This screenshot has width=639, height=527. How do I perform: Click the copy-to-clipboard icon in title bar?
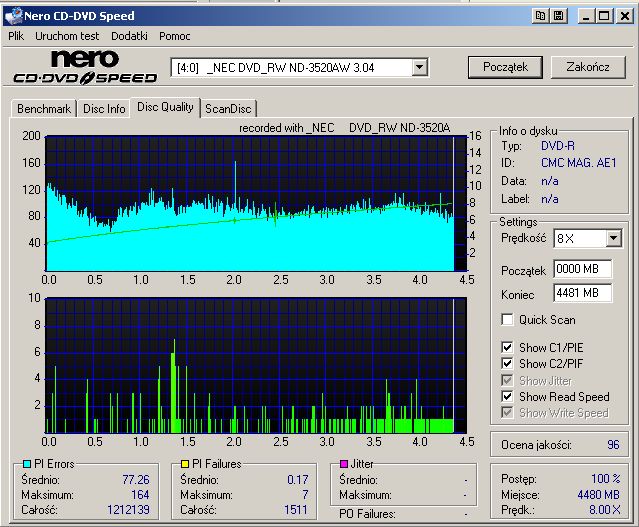tap(540, 16)
